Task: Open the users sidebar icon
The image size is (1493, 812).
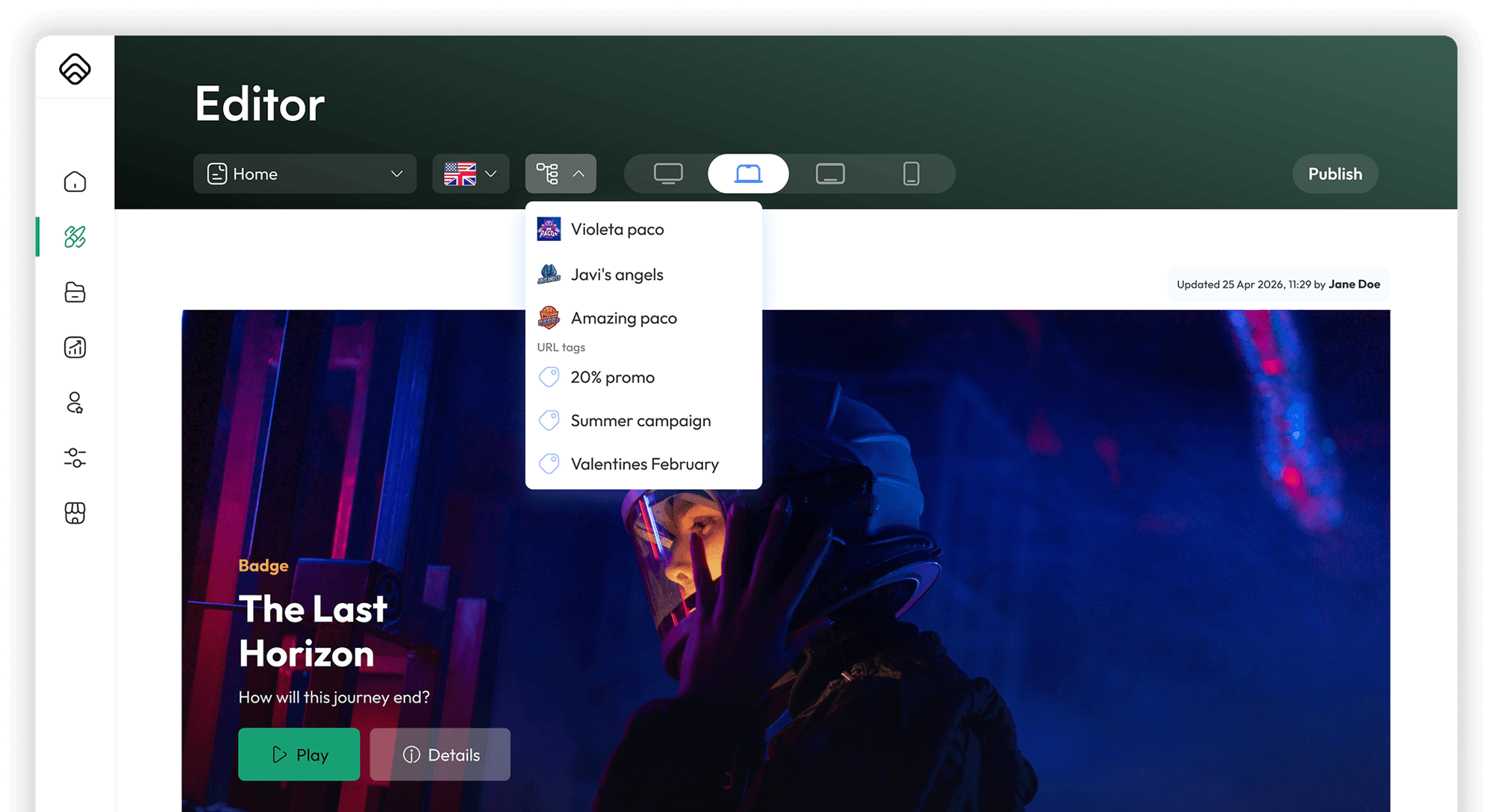Action: tap(75, 402)
